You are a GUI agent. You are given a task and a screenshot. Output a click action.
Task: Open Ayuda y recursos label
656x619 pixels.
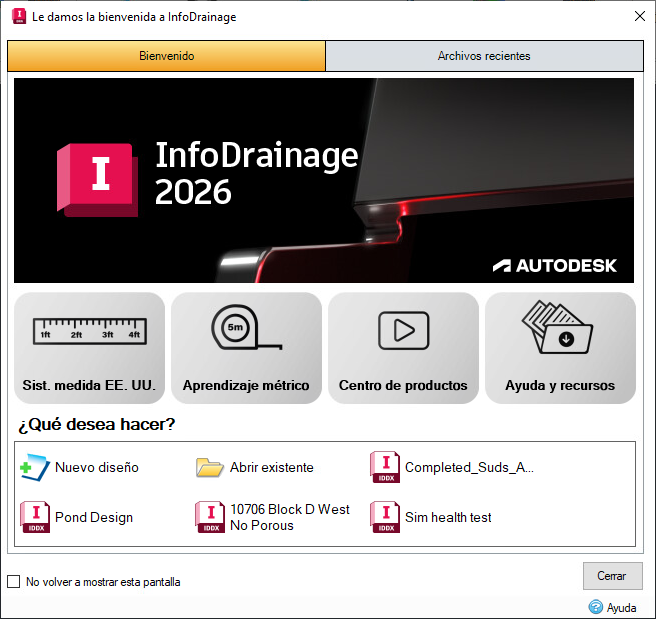click(560, 385)
